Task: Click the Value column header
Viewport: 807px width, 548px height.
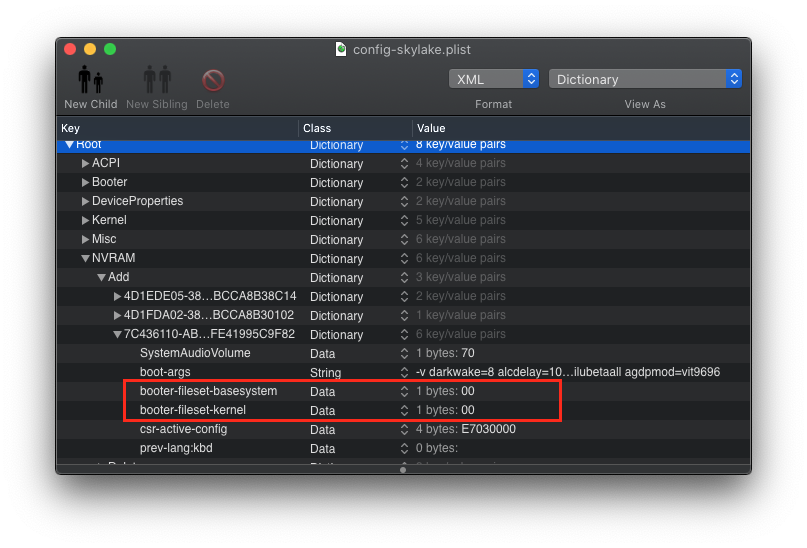Action: click(x=581, y=128)
